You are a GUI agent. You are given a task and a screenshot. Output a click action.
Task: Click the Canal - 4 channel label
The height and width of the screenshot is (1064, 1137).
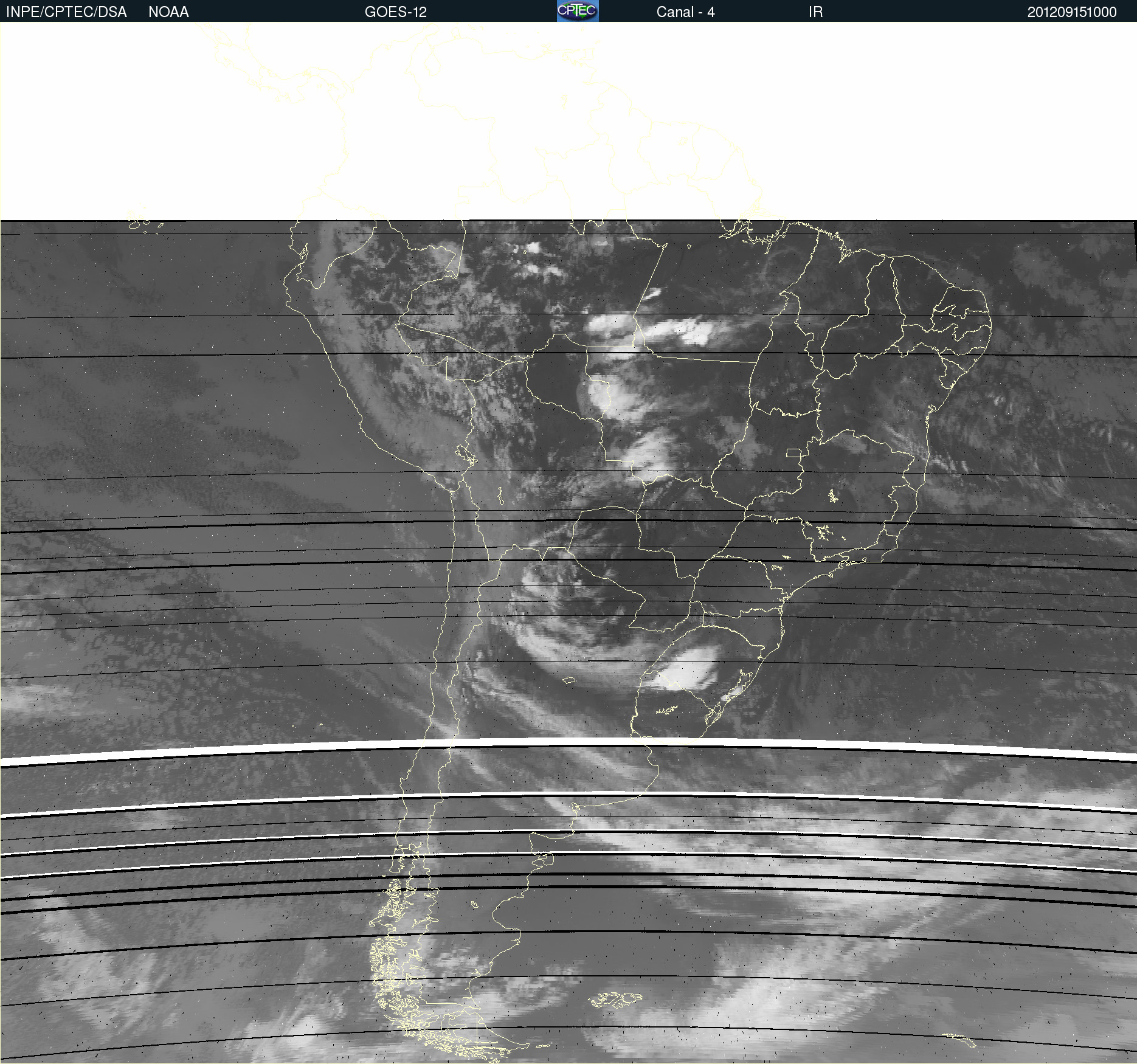click(685, 12)
